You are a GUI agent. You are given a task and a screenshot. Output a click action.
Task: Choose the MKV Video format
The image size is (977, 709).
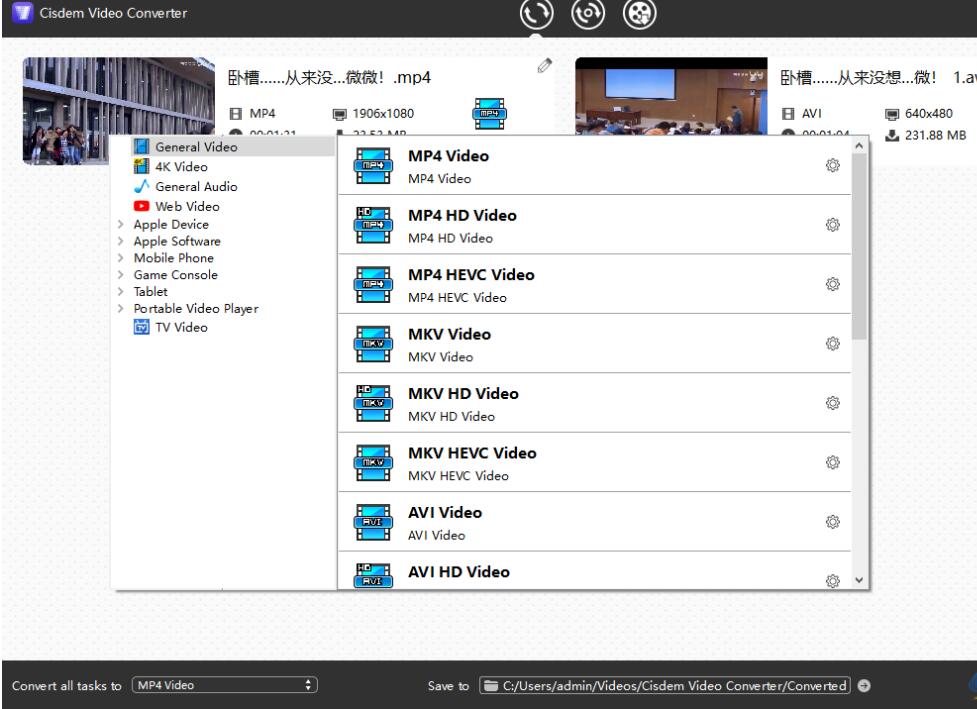594,344
